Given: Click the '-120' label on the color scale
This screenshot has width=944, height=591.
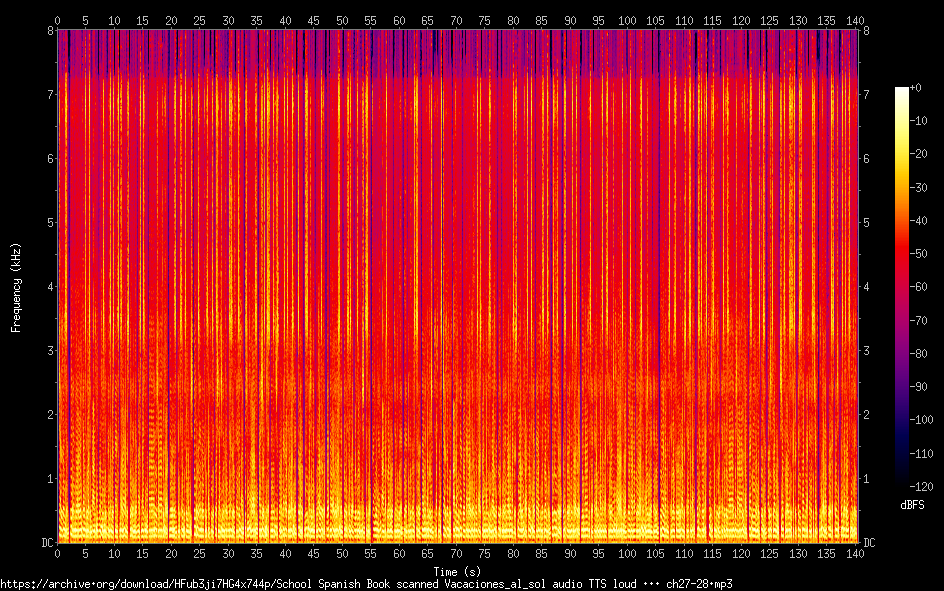Looking at the screenshot, I should 921,485.
